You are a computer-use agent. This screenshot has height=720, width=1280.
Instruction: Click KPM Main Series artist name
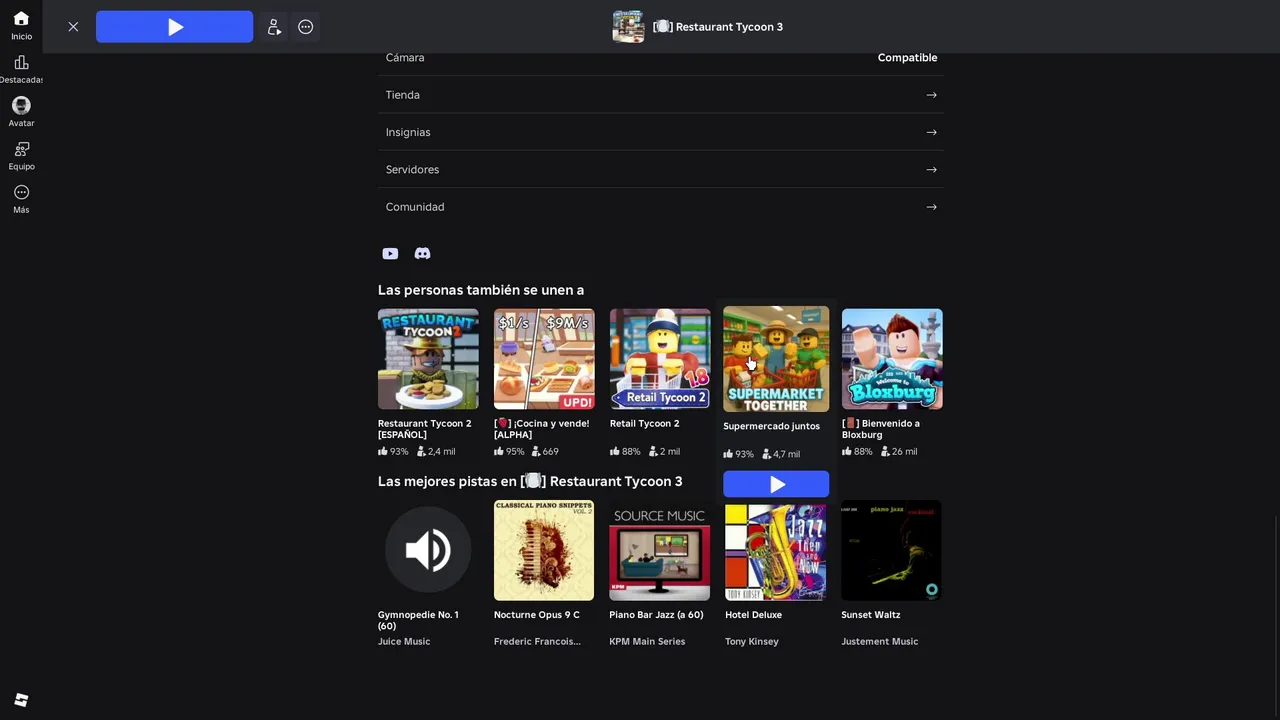[x=648, y=642]
